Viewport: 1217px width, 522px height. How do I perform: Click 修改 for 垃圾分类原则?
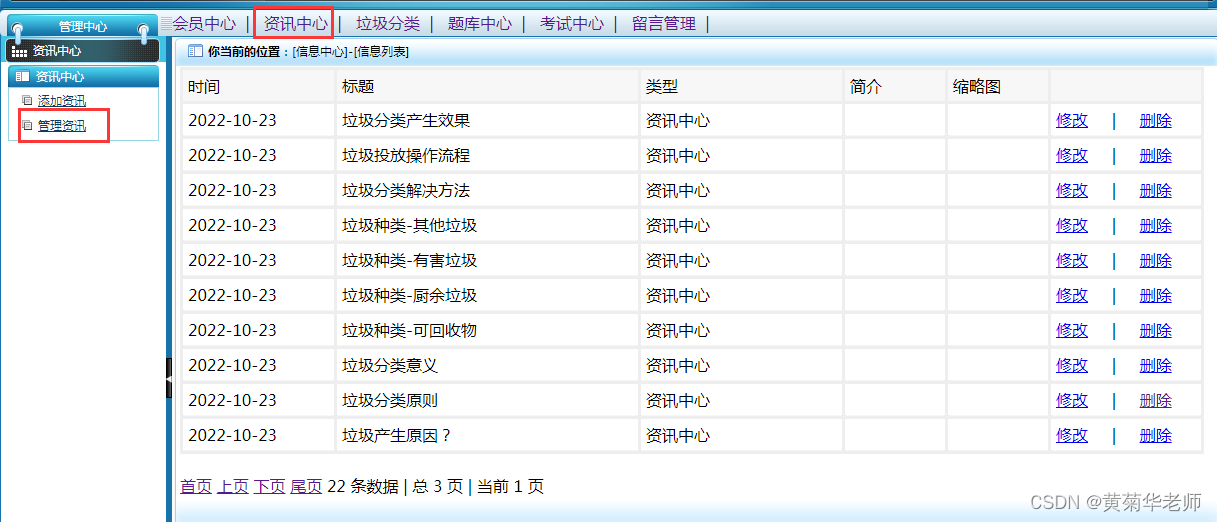(x=1072, y=400)
